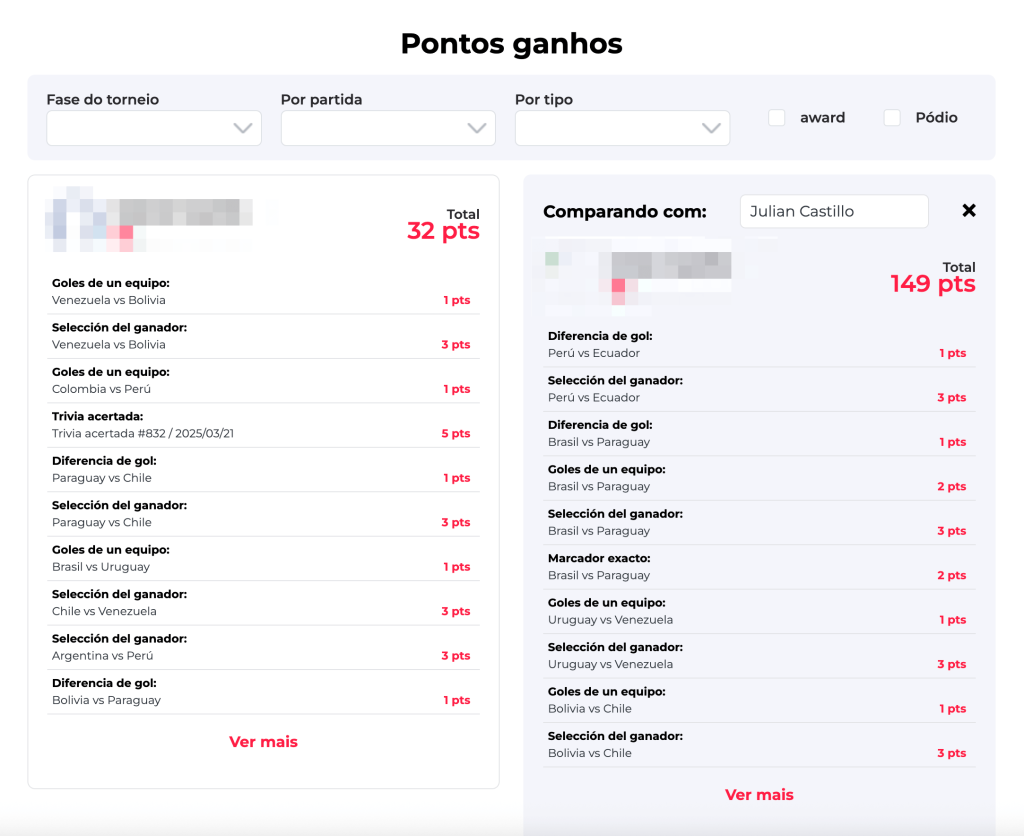Enable the award checkbox

click(x=776, y=118)
